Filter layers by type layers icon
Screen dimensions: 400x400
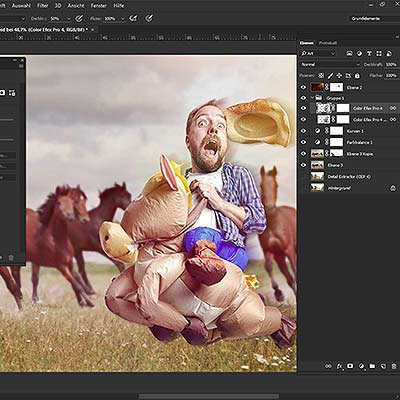pyautogui.click(x=369, y=53)
